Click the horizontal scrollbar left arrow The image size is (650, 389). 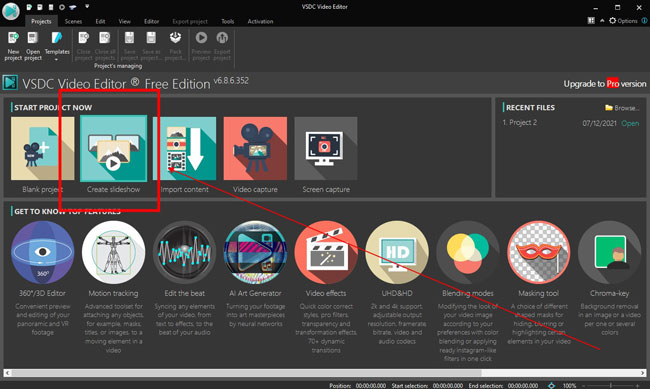(x=7, y=373)
